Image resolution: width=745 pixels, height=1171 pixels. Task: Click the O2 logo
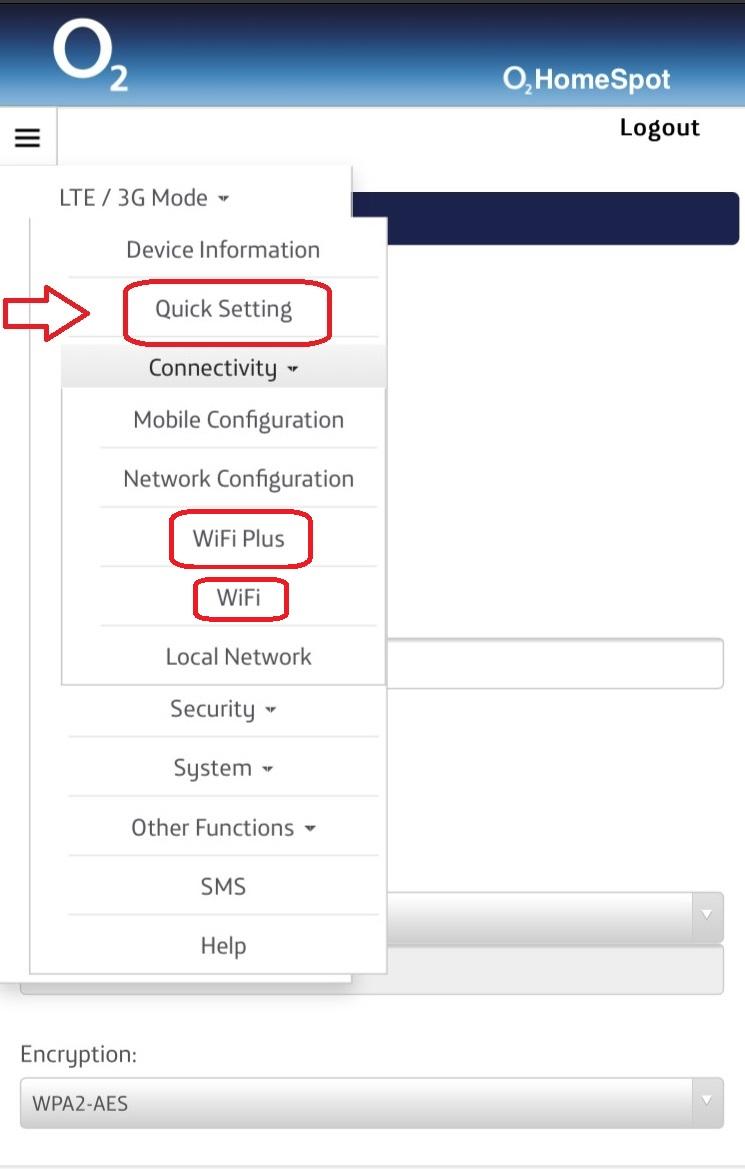(90, 55)
